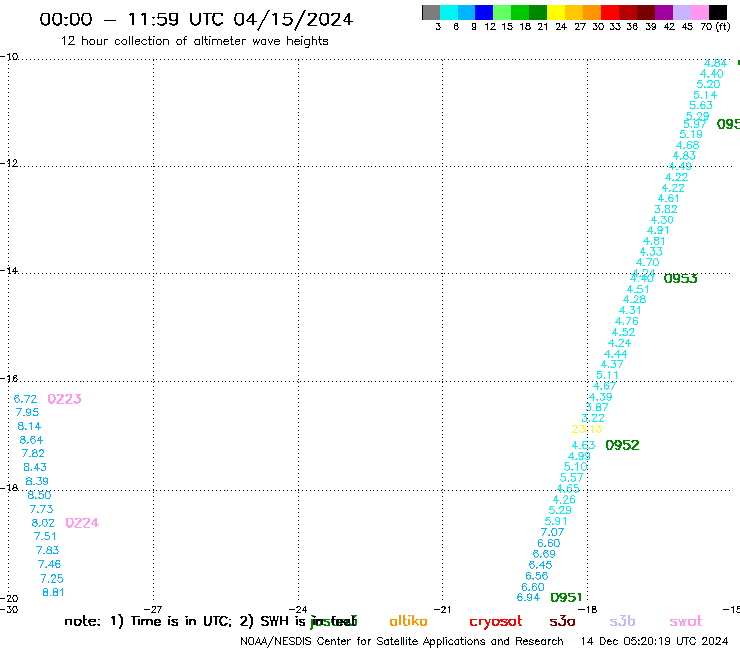Image resolution: width=740 pixels, height=650 pixels.
Task: Click the purple swatch in the color scale
Action: [x=664, y=12]
